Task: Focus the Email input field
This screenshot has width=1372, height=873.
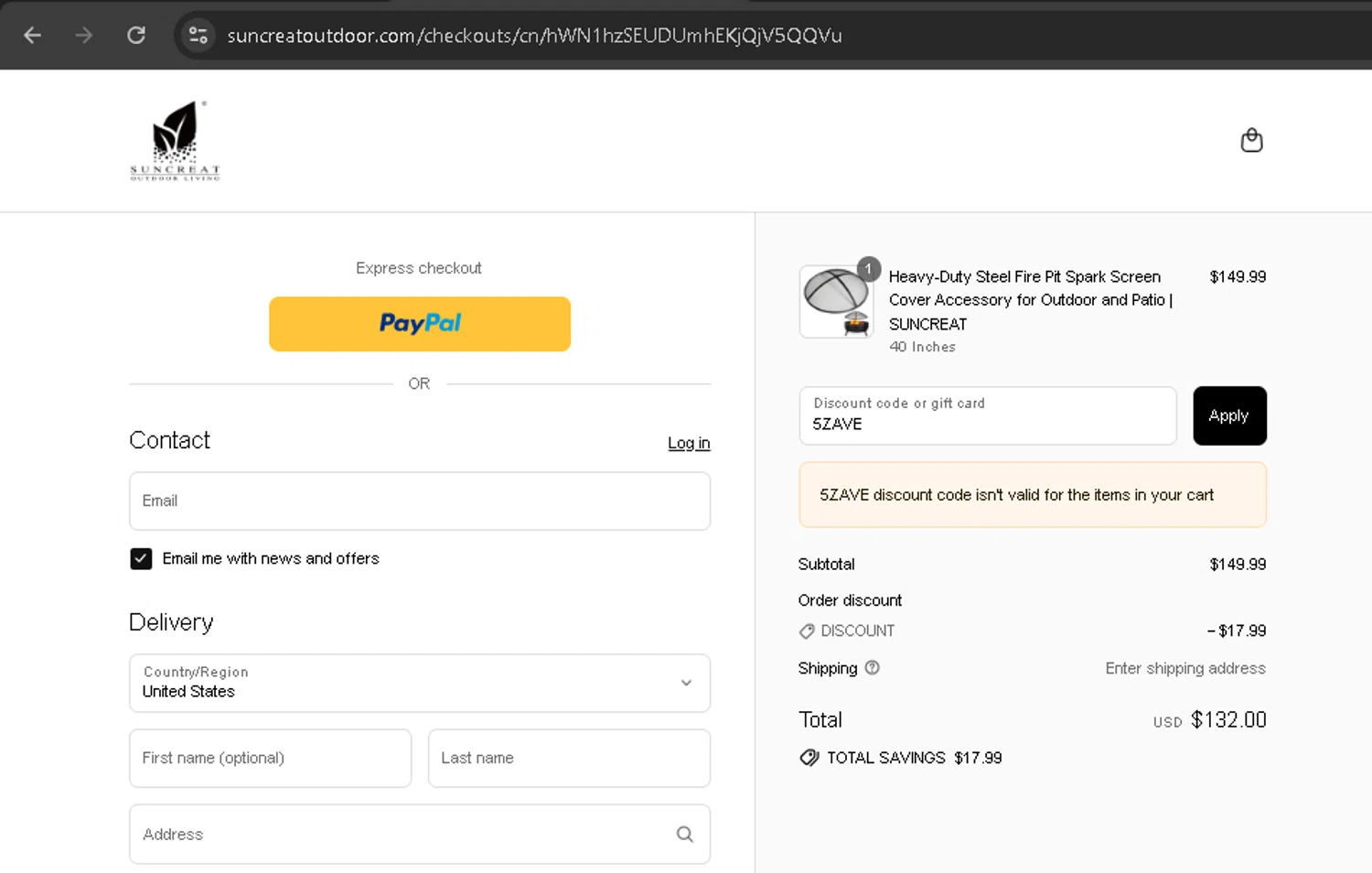Action: [x=420, y=501]
